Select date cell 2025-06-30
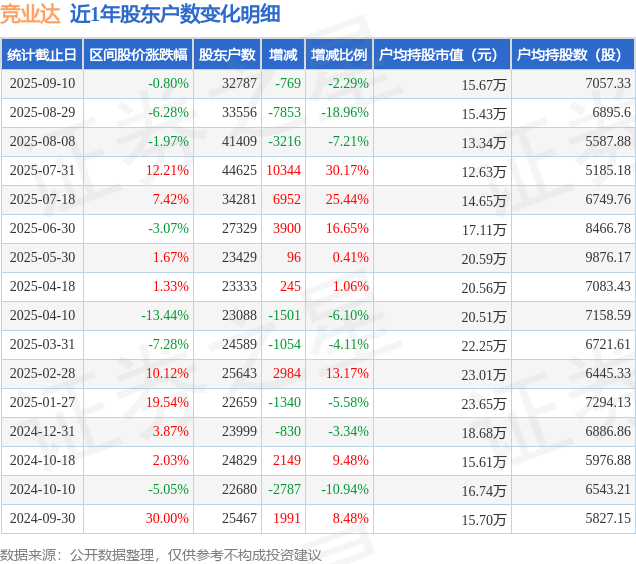Viewport: 636px width, 564px height. (x=43, y=228)
